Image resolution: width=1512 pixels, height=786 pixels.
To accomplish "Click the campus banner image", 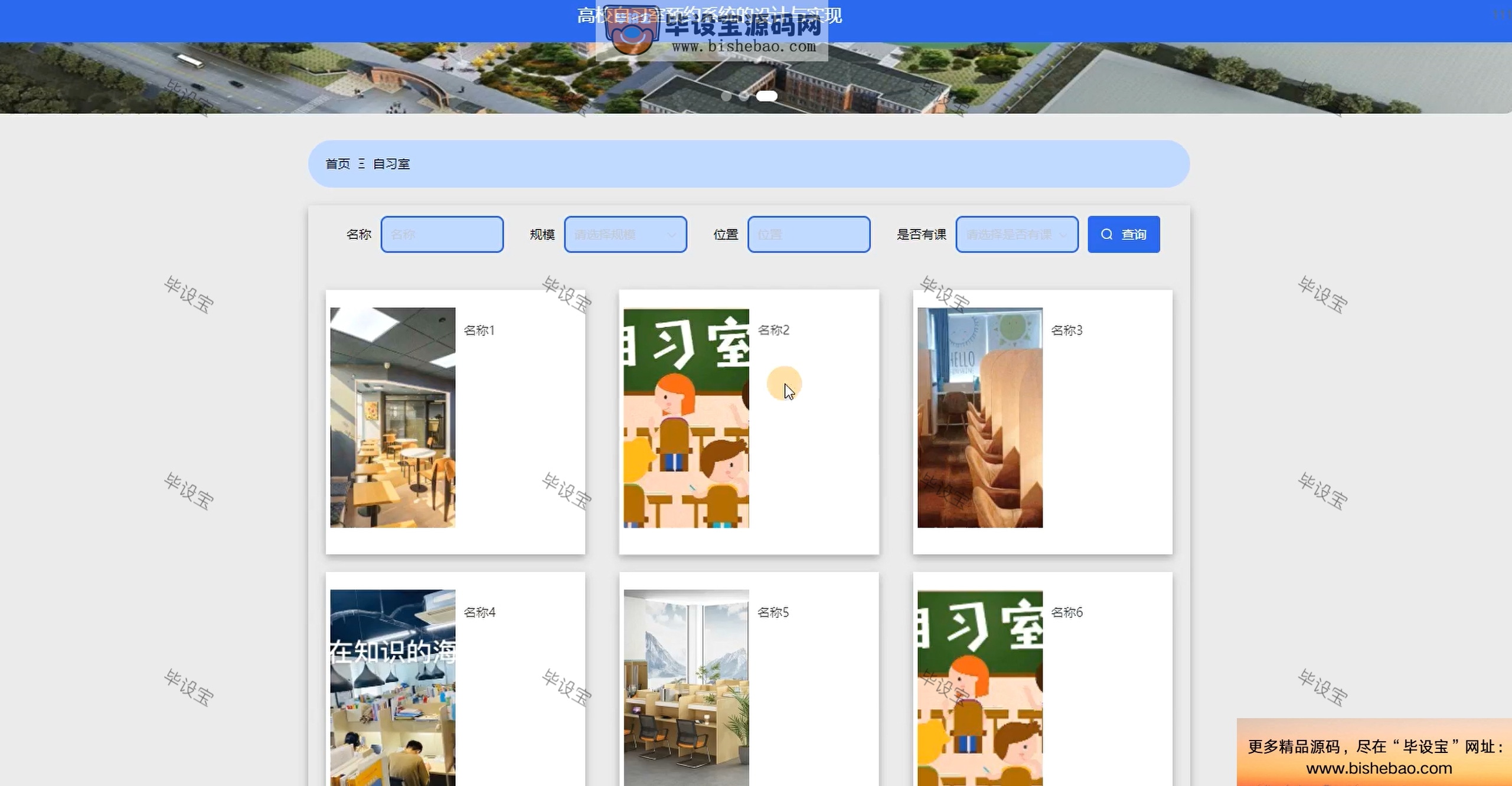I will tap(756, 77).
